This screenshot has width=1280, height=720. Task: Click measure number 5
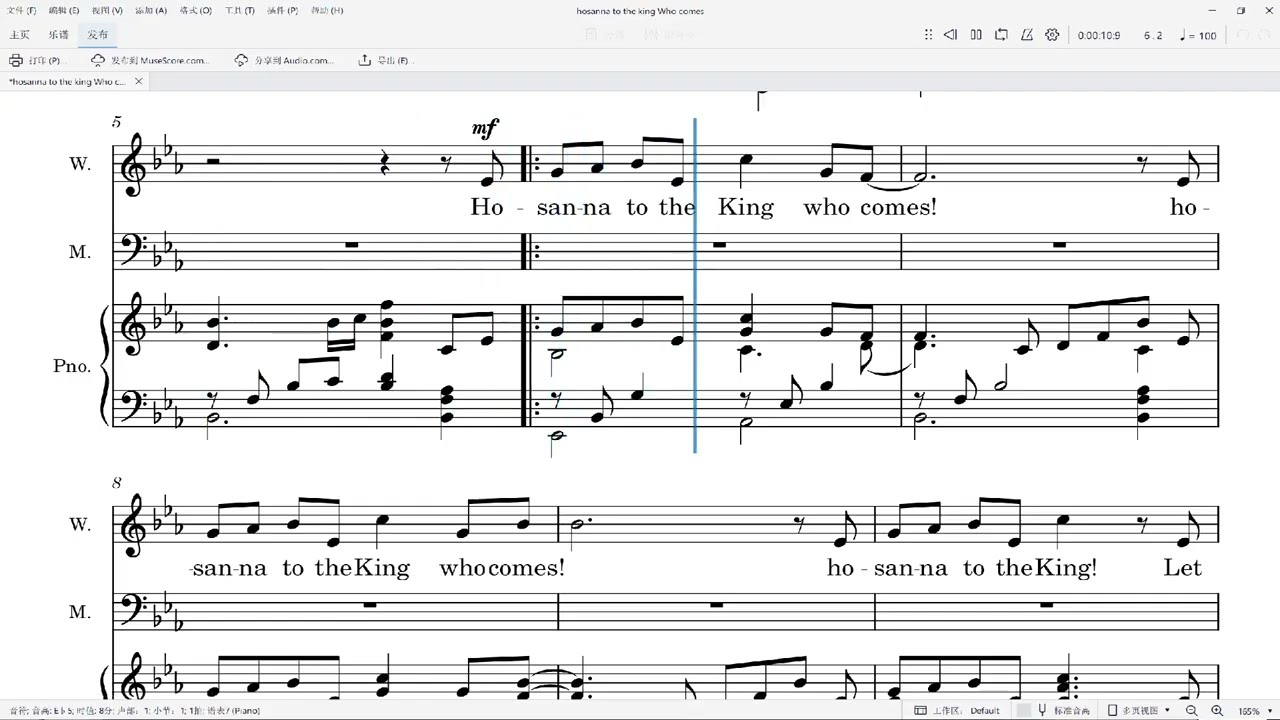point(117,122)
